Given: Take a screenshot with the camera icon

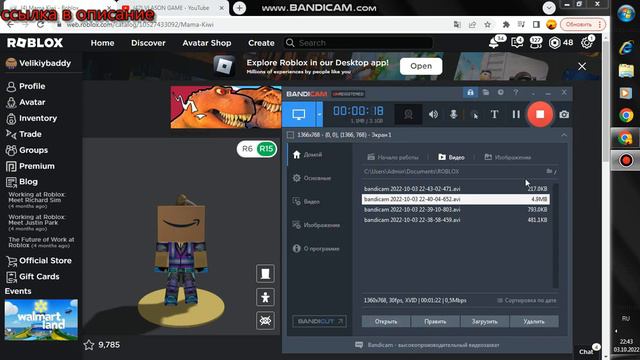Looking at the screenshot, I should coord(564,115).
